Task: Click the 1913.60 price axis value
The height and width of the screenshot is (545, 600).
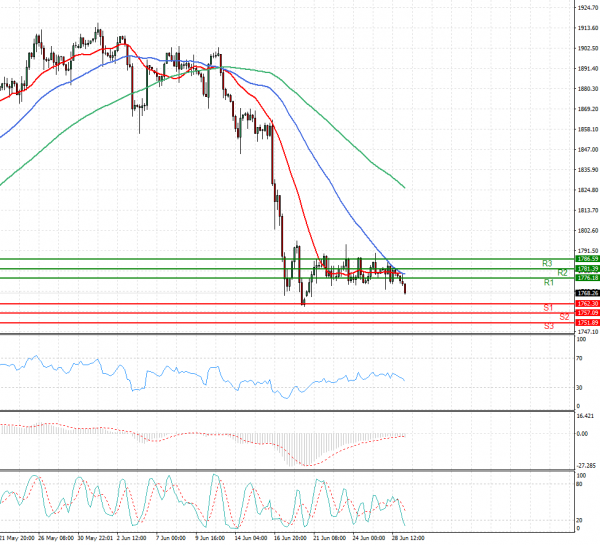Action: click(588, 28)
